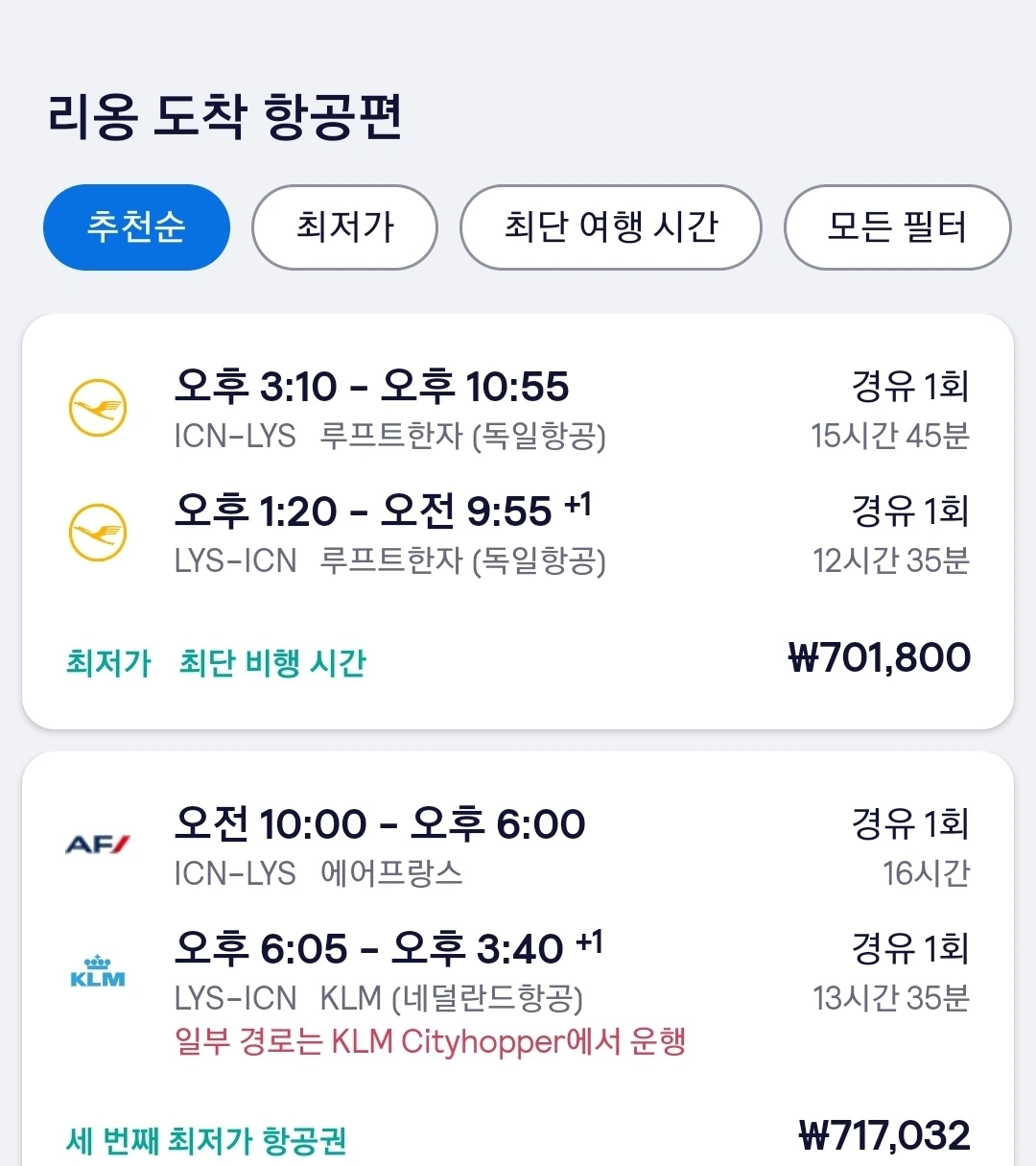
Task: Select return flight 오후 1:20 - 오전 9:55
Action: [x=383, y=511]
